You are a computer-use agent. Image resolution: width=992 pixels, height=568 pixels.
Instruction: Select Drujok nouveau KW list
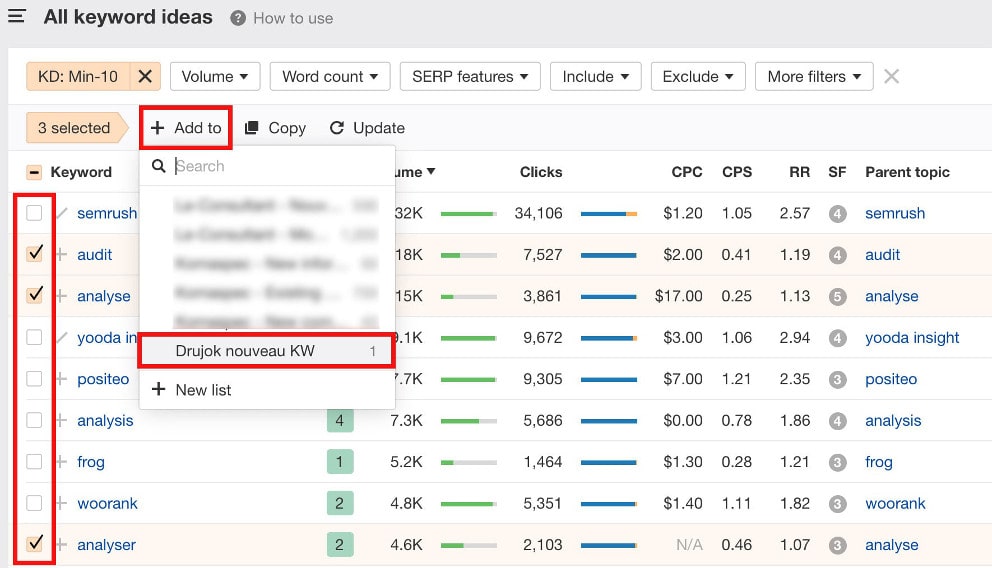[x=266, y=351]
